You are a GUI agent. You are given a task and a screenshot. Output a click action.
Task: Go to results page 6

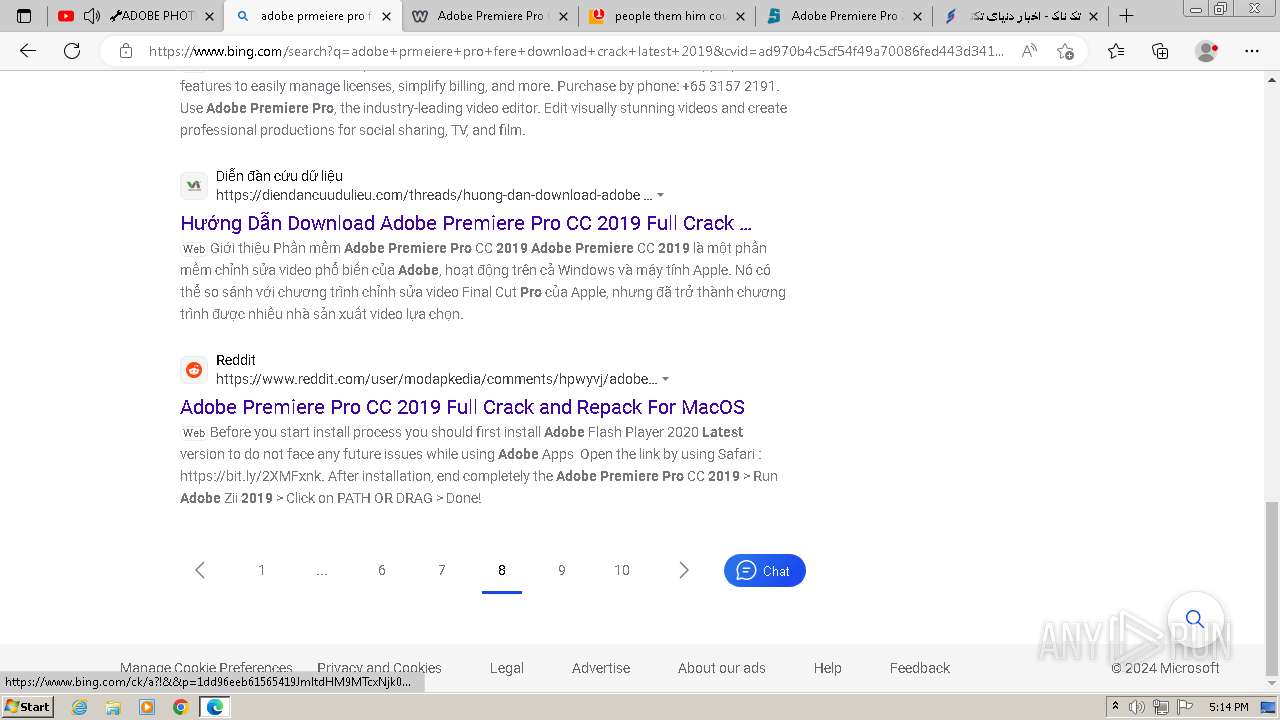(x=382, y=570)
